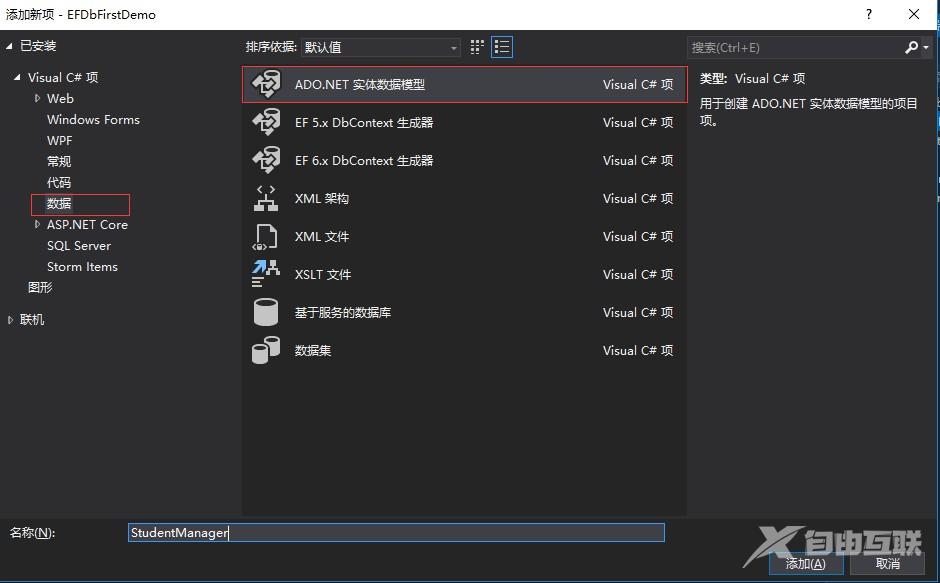940x583 pixels.
Task: Select the 数据 category in sidebar
Action: tap(60, 203)
